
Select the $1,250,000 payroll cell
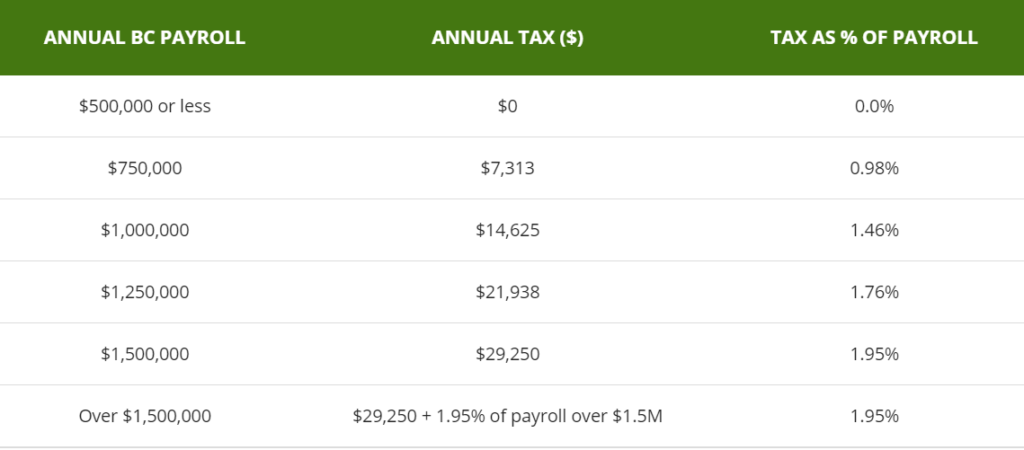pos(145,292)
